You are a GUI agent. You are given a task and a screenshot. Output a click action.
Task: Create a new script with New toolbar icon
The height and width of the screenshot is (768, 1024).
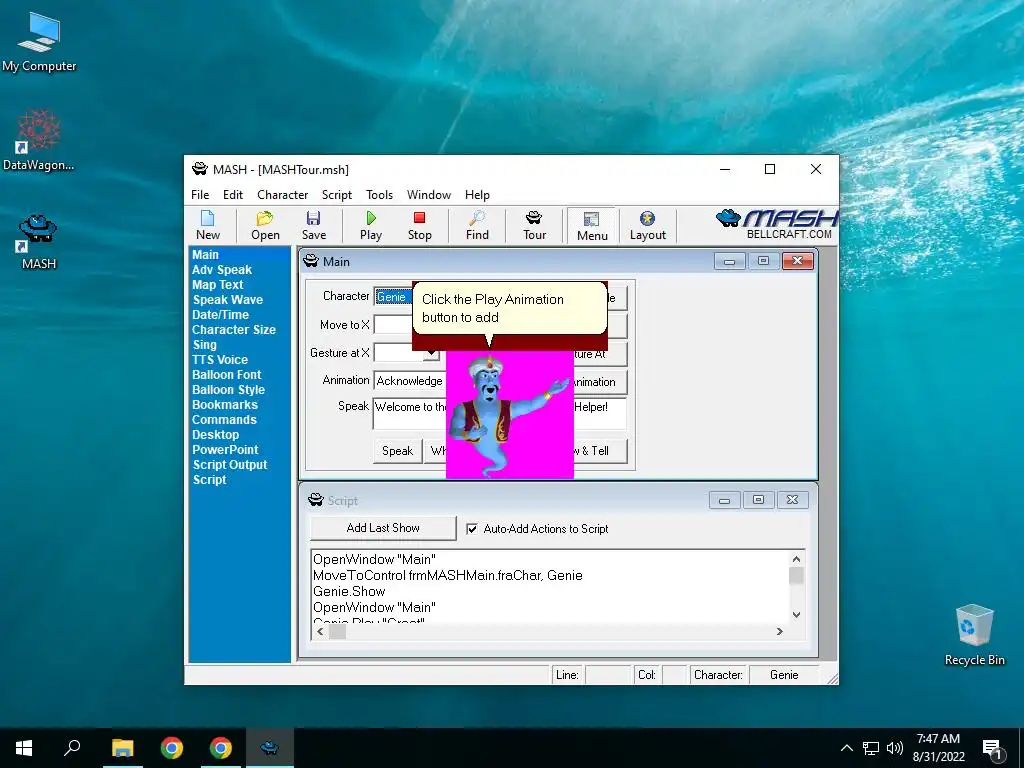208,225
